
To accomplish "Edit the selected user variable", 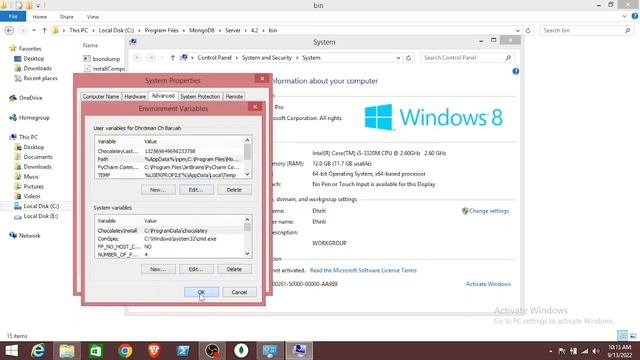I will pyautogui.click(x=196, y=190).
